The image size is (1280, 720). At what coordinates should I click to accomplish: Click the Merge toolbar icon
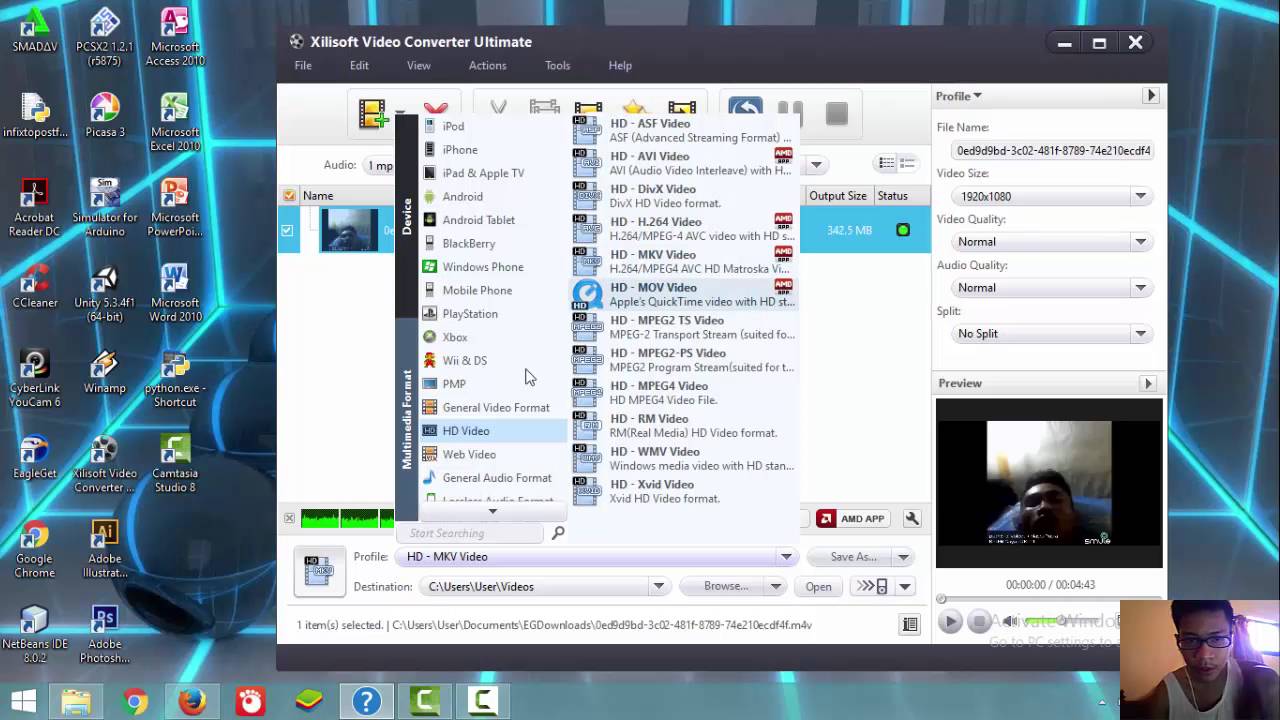coord(544,108)
